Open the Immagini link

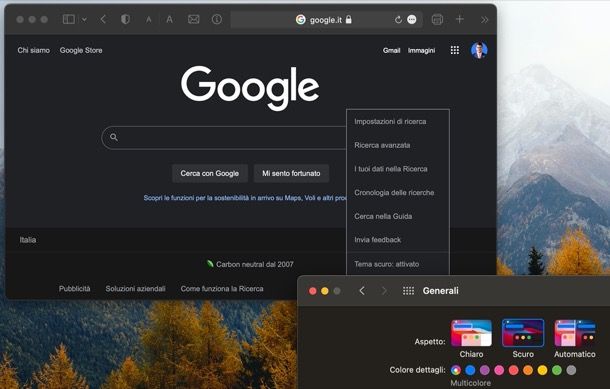[421, 50]
